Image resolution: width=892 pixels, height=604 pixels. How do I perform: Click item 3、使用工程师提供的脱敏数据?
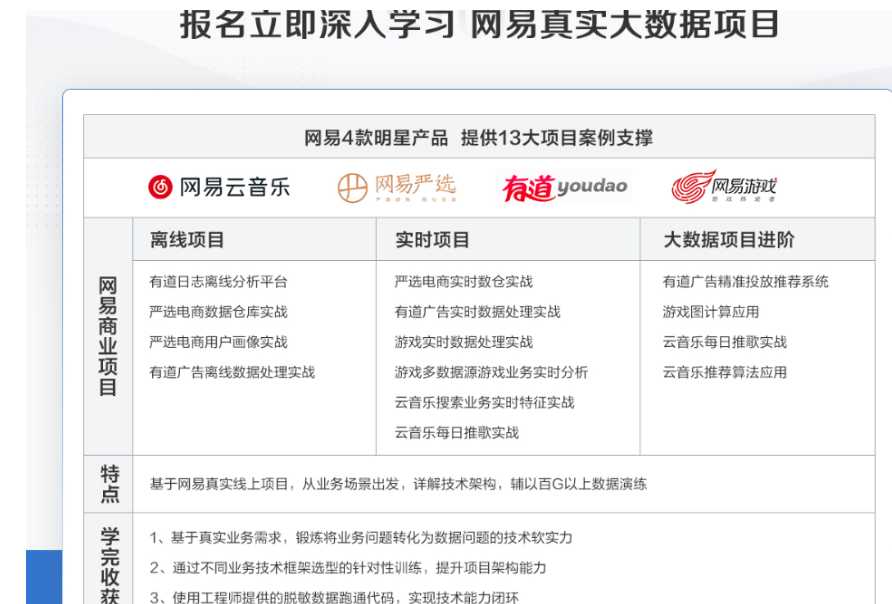click(x=334, y=597)
